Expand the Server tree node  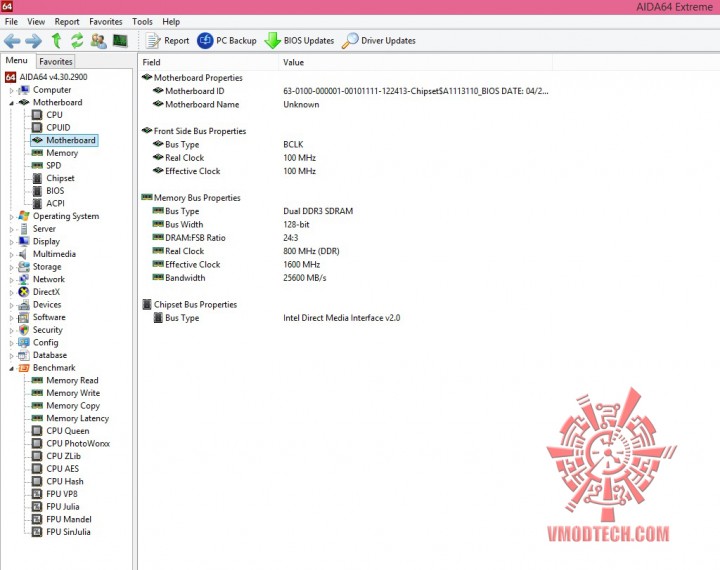point(12,229)
